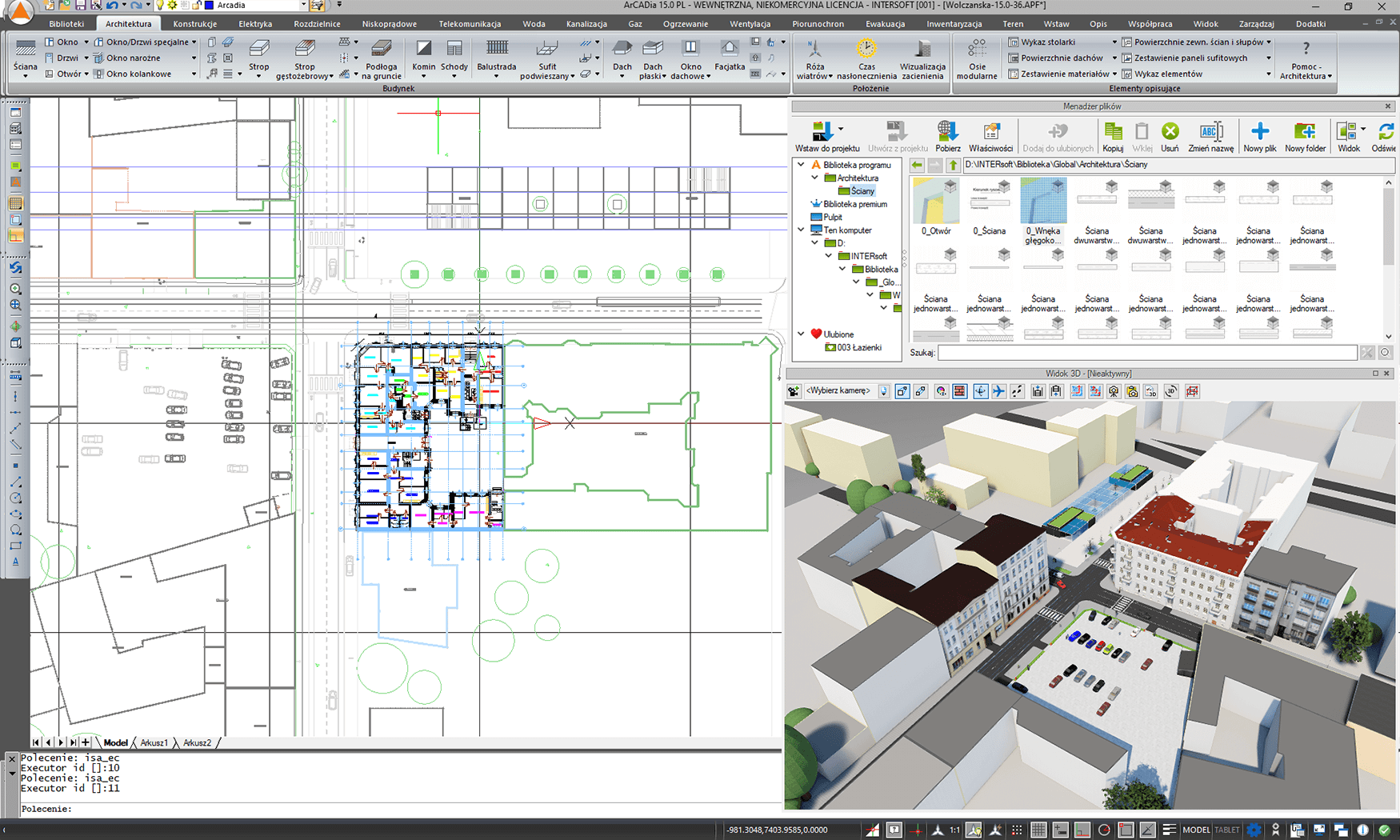This screenshot has height=840, width=1400.
Task: Toggle polar tracking in status bar
Action: 1104,830
